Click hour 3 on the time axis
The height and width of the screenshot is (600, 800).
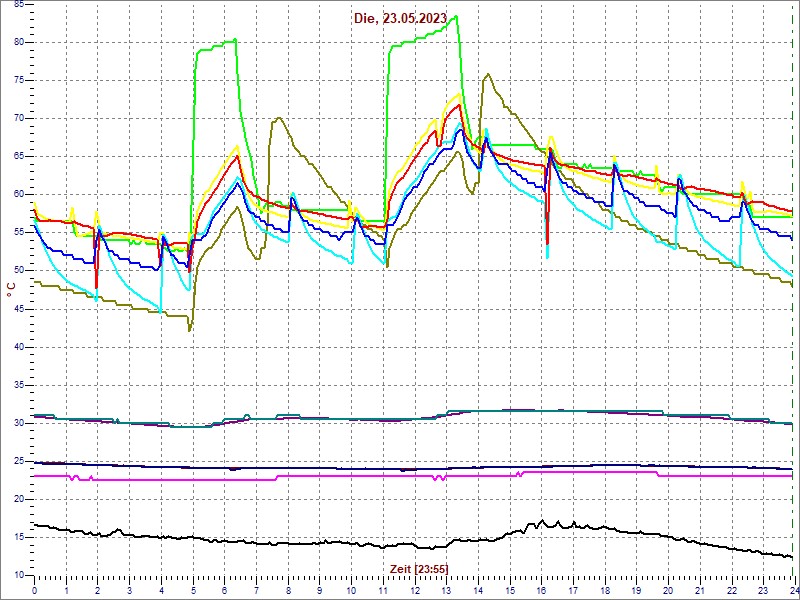[129, 590]
